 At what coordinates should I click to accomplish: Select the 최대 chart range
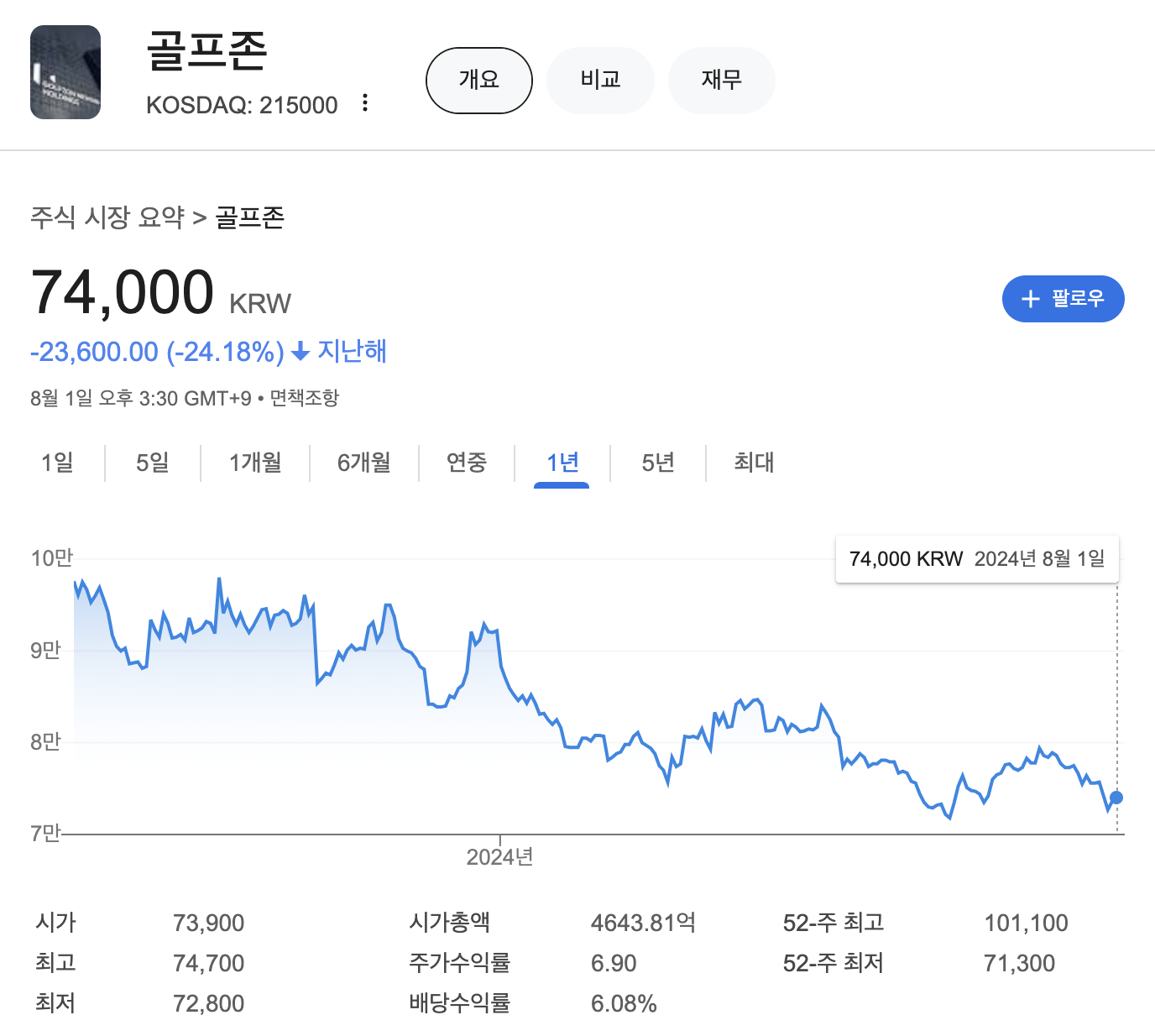tap(754, 463)
